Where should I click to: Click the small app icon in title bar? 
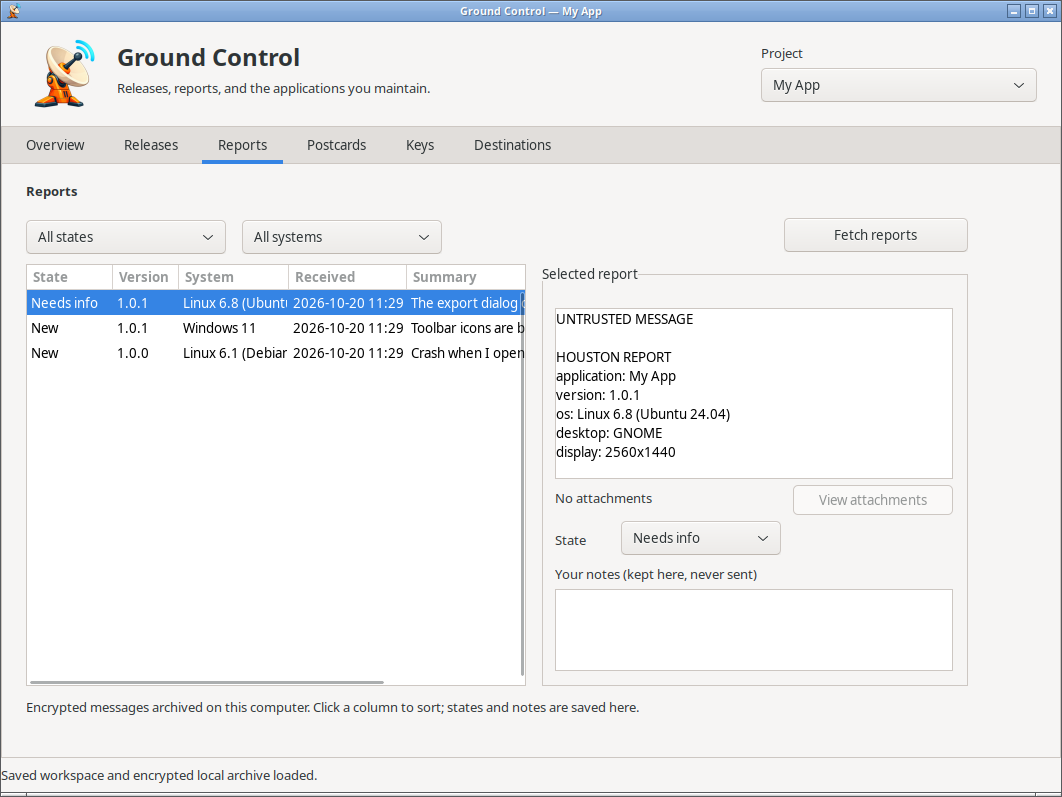click(13, 11)
